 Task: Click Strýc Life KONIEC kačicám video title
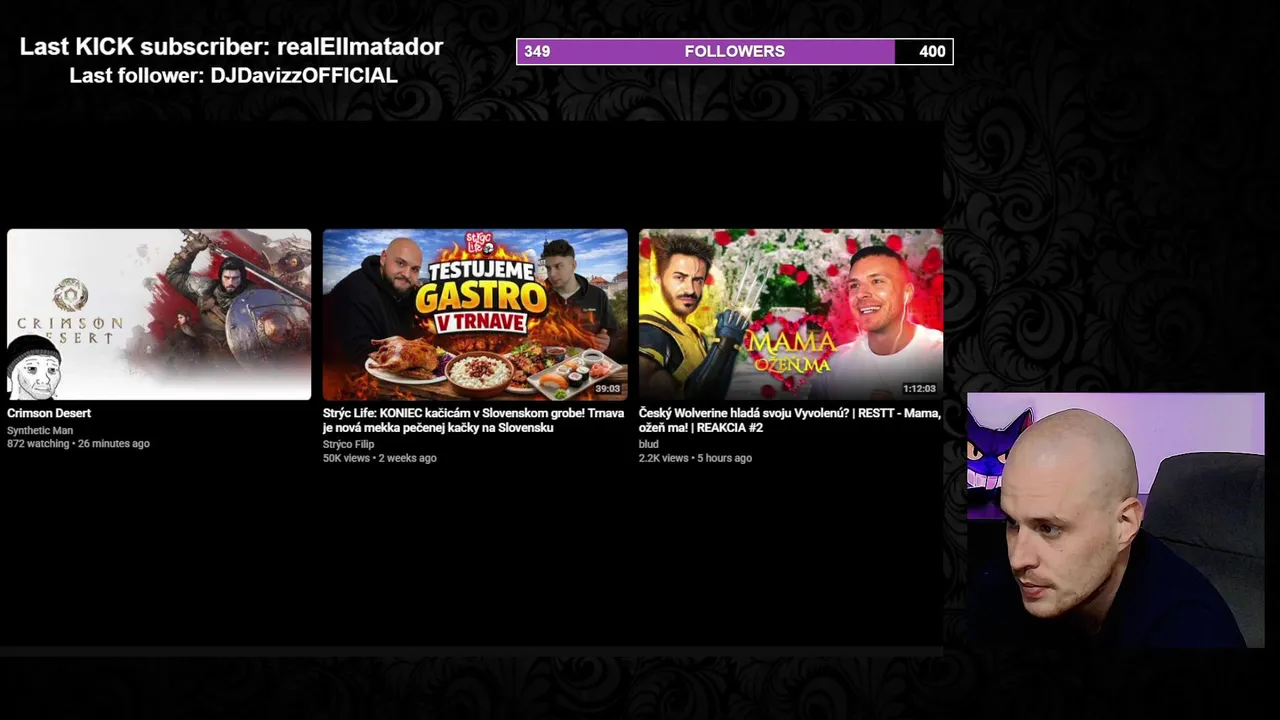pyautogui.click(x=473, y=420)
